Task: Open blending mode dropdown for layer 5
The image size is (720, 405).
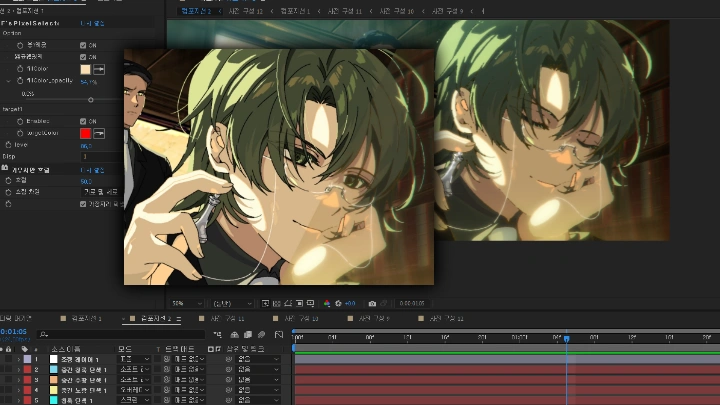Action: [135, 400]
